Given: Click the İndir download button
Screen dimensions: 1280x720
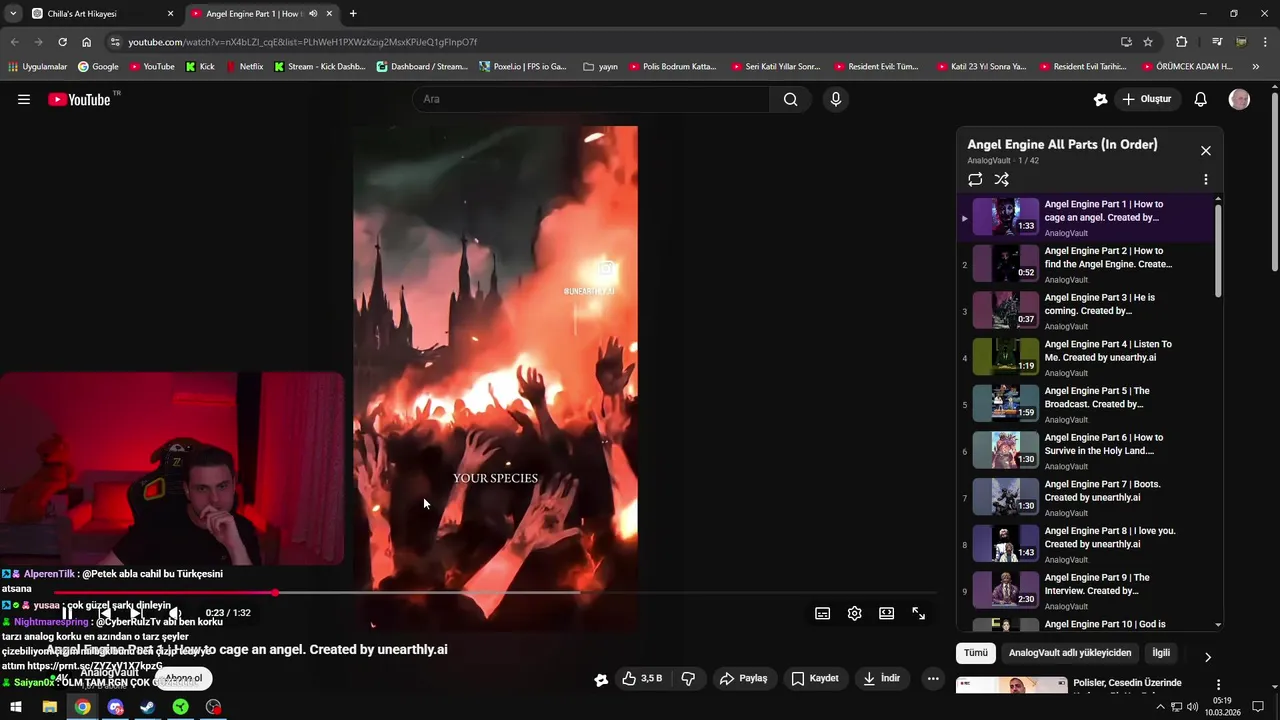Looking at the screenshot, I should tap(882, 679).
